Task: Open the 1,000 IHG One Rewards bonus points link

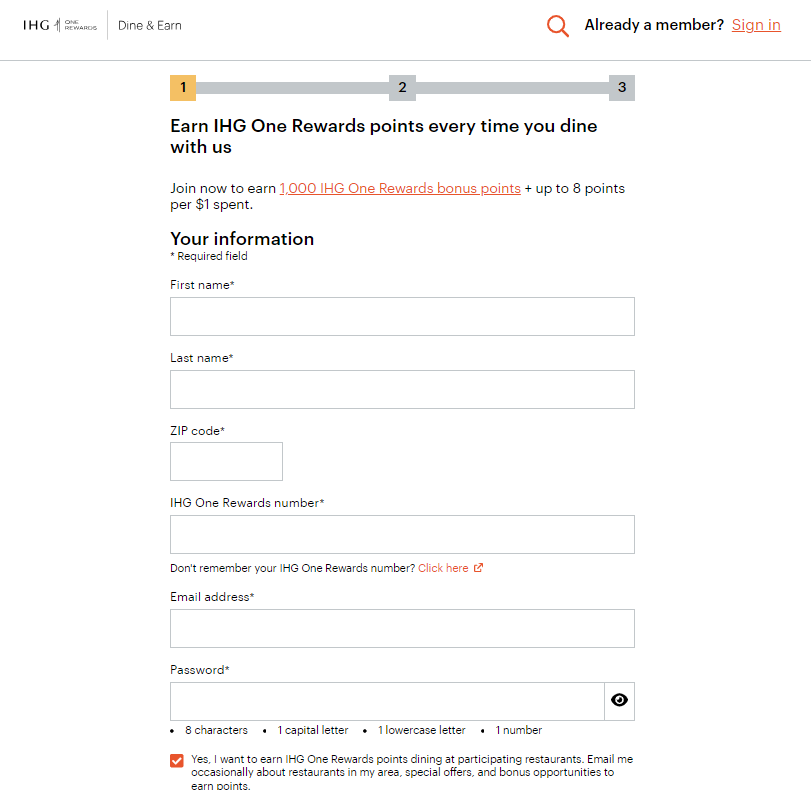Action: [x=400, y=188]
